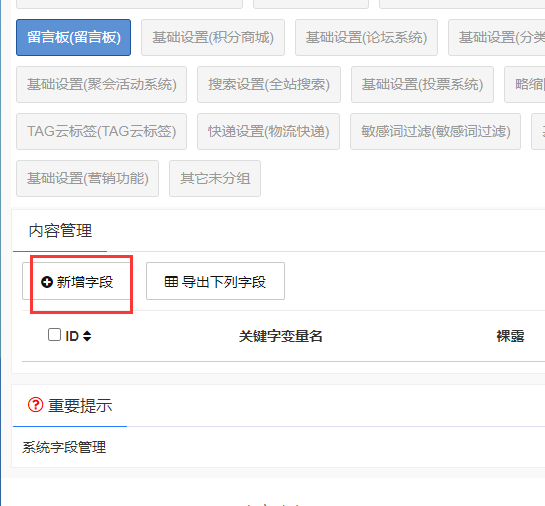Viewport: 545px width, 506px height.
Task: Open the 基础设置(积分商城) group
Action: tap(213, 38)
